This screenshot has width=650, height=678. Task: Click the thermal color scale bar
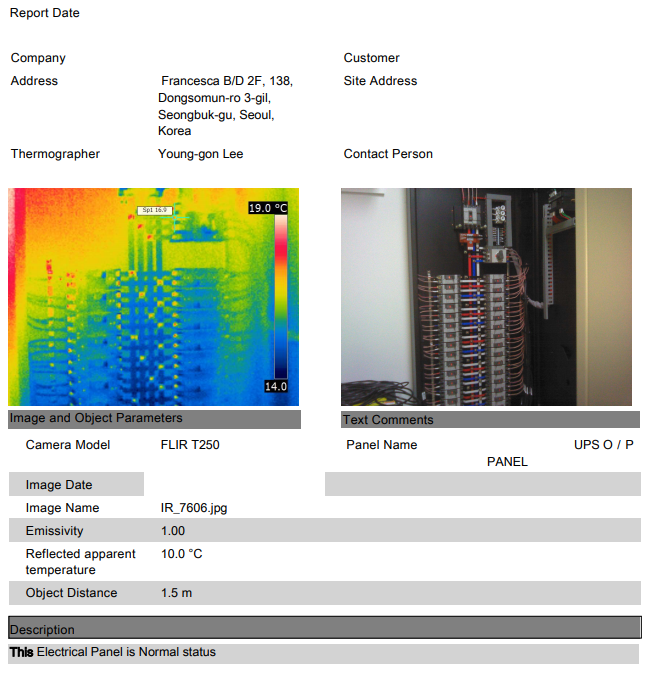click(x=281, y=297)
